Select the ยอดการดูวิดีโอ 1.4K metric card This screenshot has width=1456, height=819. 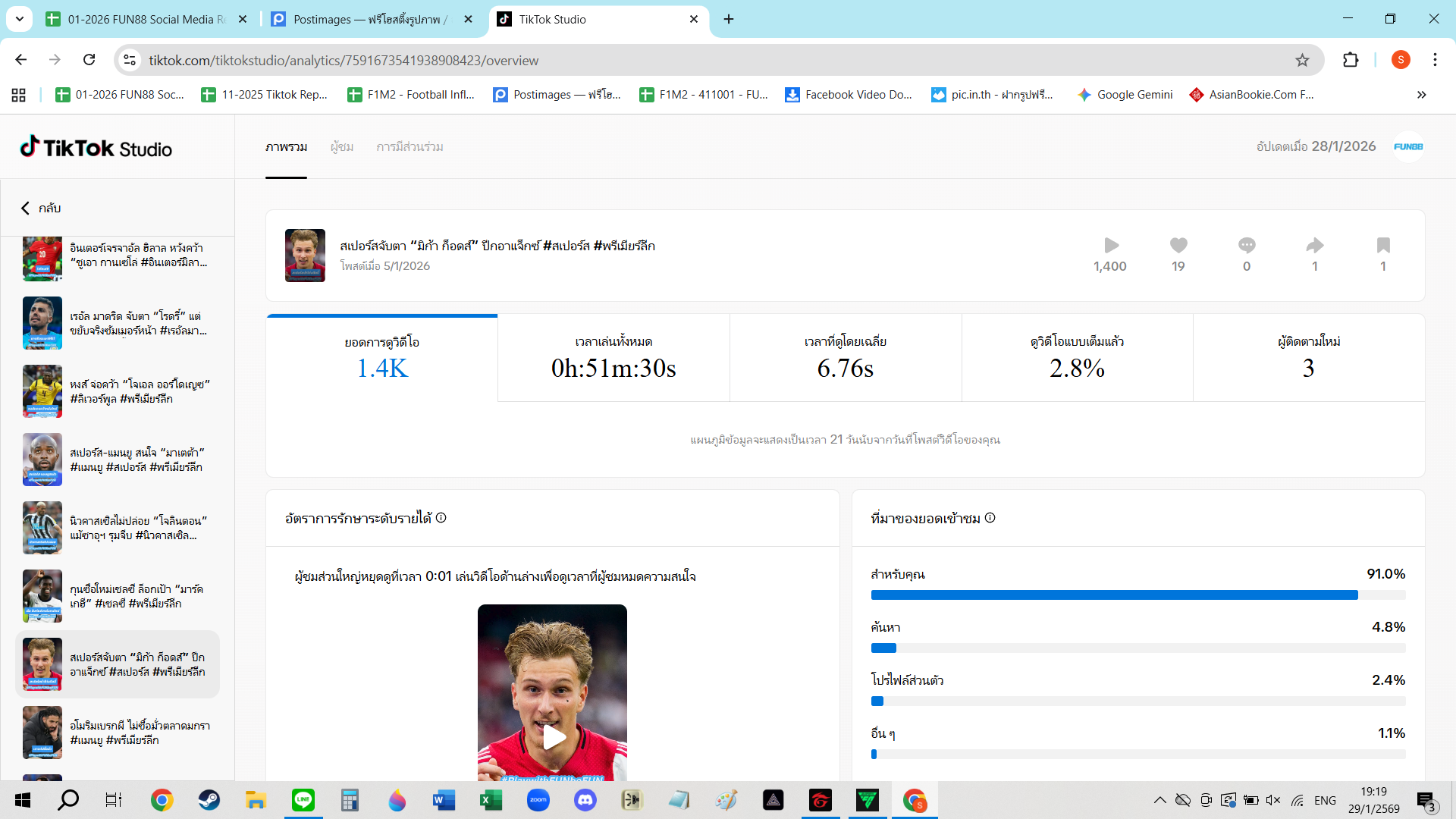(x=382, y=358)
